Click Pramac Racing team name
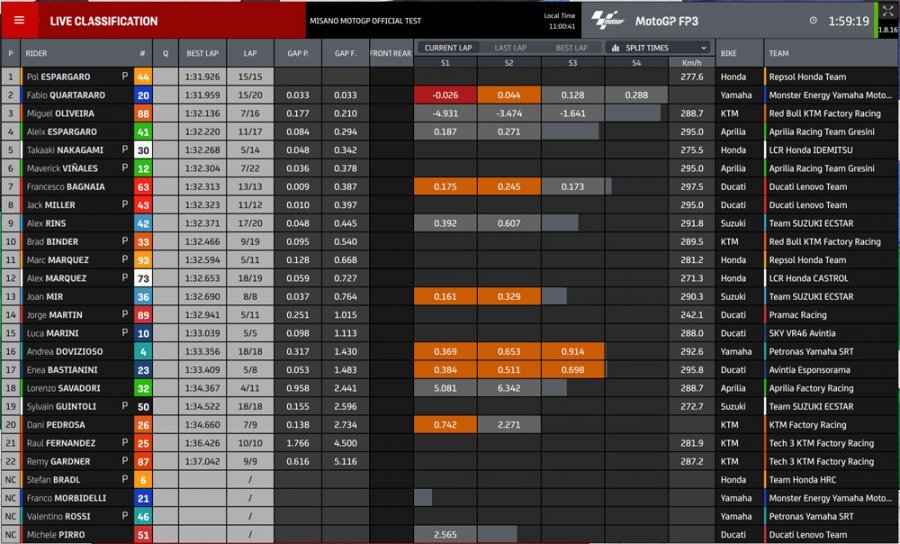900x544 pixels. click(x=798, y=316)
